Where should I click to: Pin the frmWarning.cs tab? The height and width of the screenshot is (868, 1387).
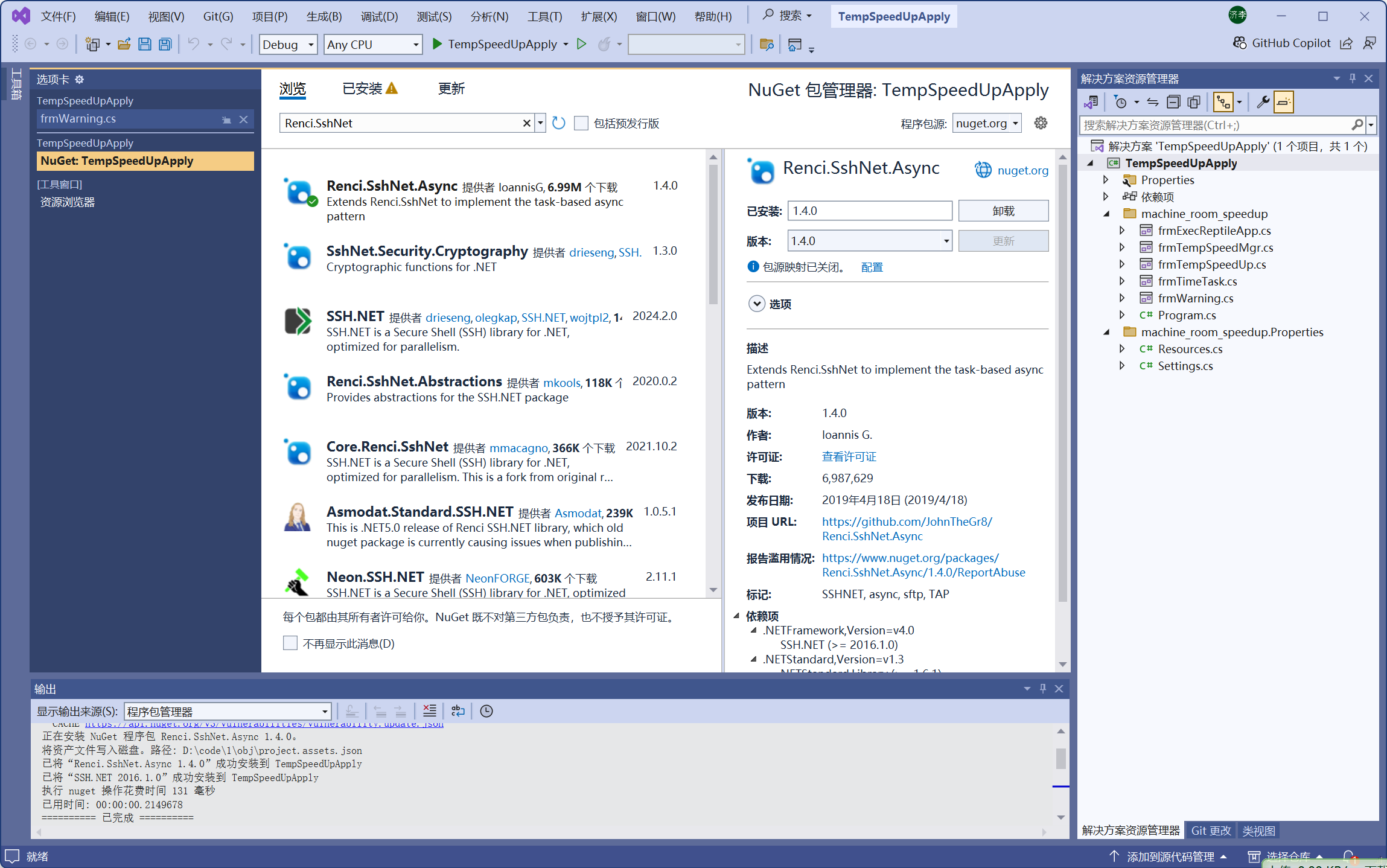226,120
